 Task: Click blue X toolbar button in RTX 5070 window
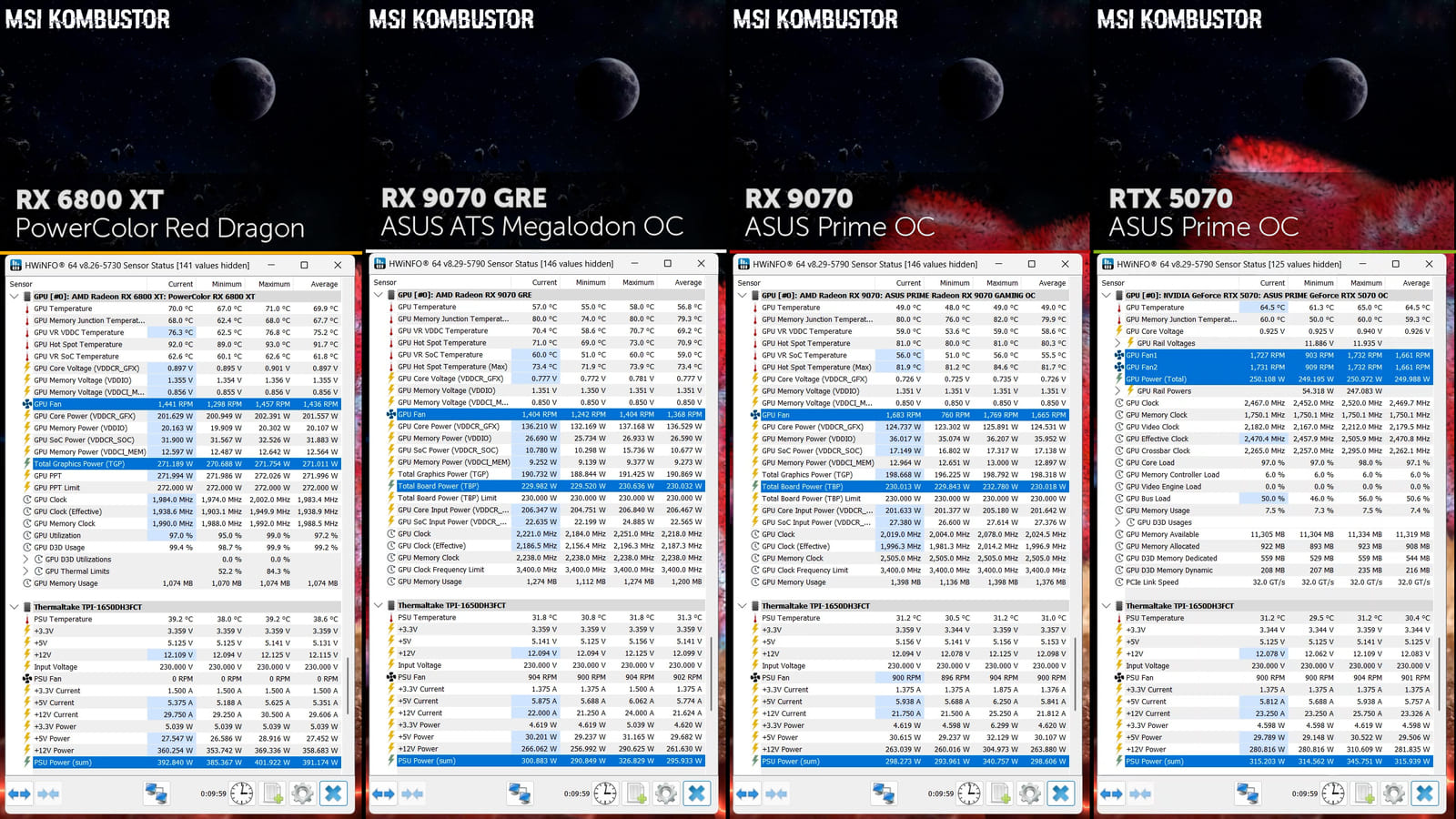pyautogui.click(x=1425, y=794)
